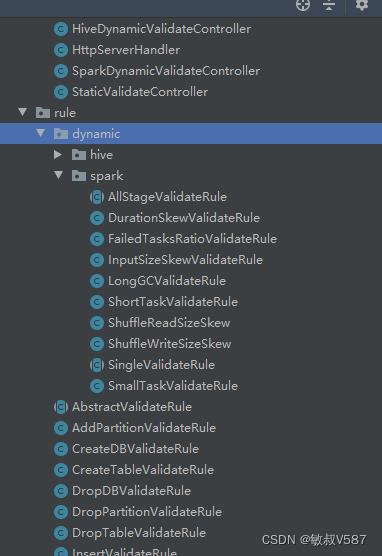This screenshot has height=556, width=382.
Task: Click the hive folder icon
Action: 79,155
